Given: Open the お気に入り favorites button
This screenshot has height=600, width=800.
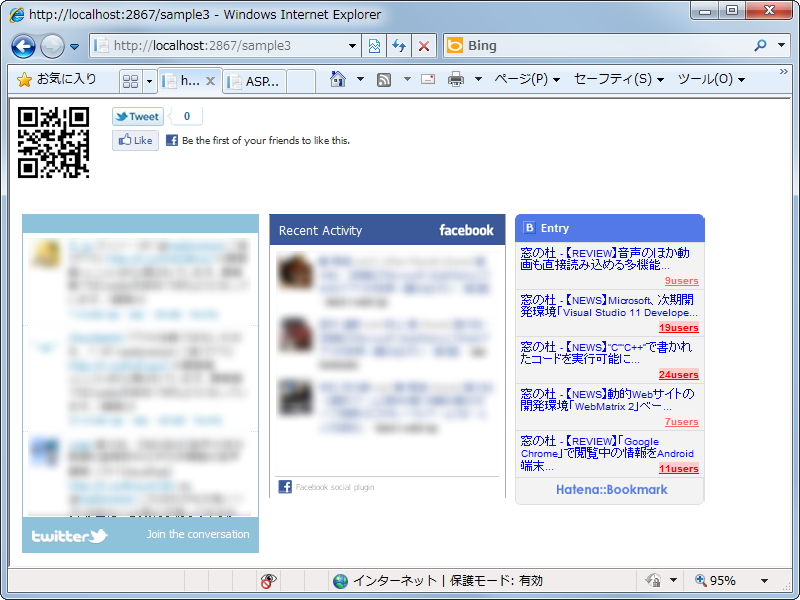Looking at the screenshot, I should pyautogui.click(x=57, y=79).
